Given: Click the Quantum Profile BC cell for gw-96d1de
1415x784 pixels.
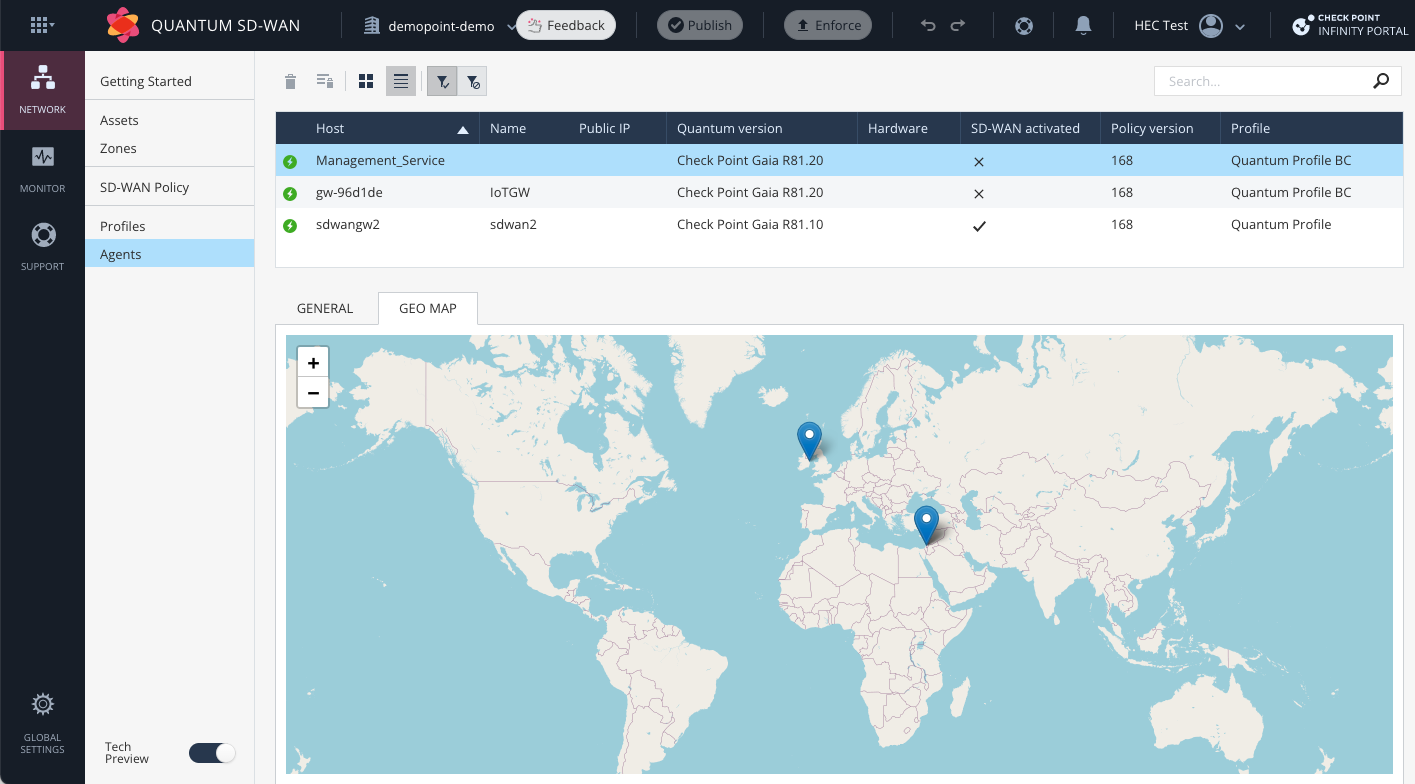Looking at the screenshot, I should click(x=1291, y=192).
